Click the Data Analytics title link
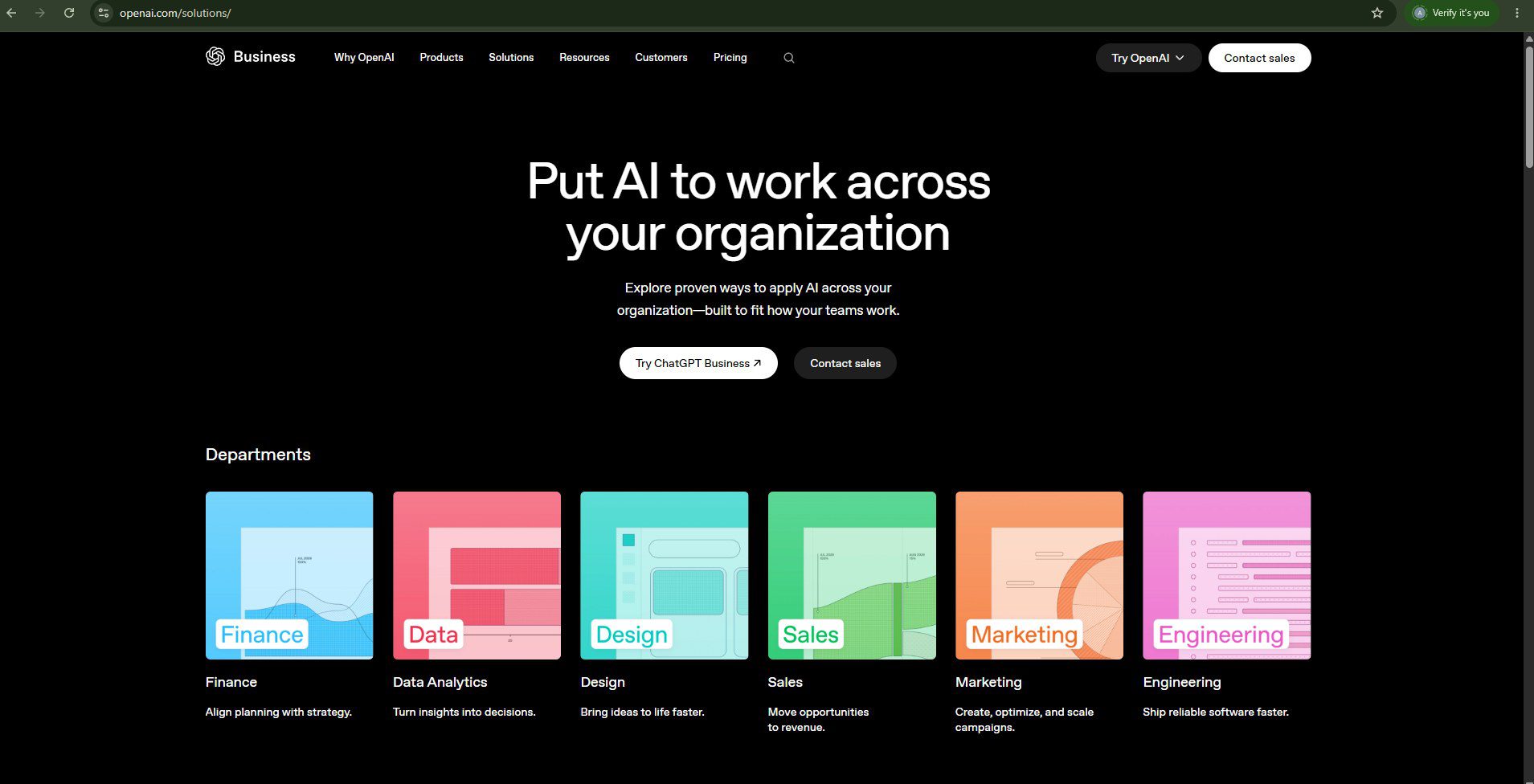Image resolution: width=1534 pixels, height=784 pixels. click(x=440, y=682)
